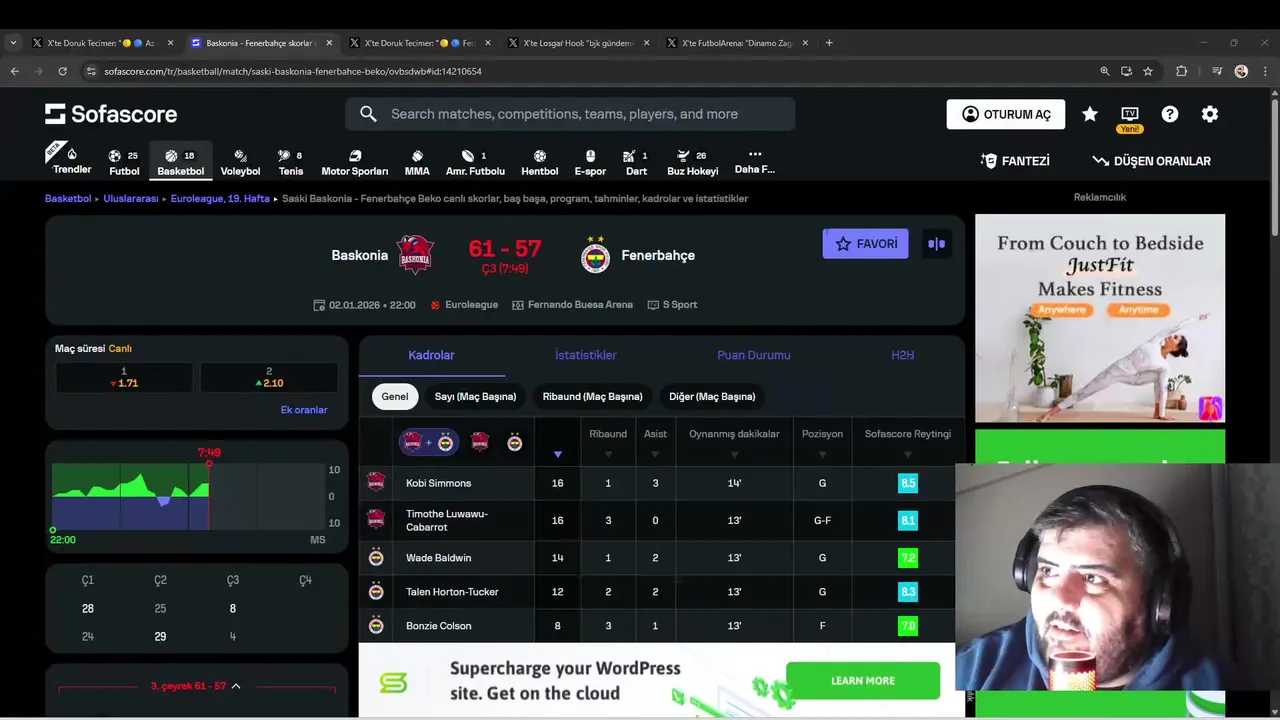The image size is (1280, 720).
Task: Select Sayı (Maç Başına) pill
Action: tap(475, 397)
